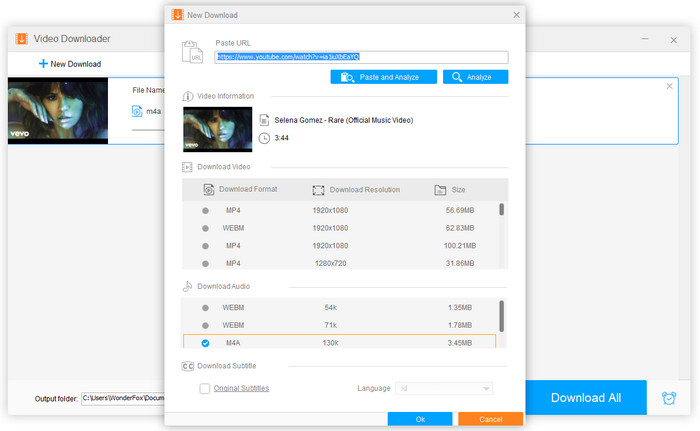Screen dimensions: 700x431
Task: Click the Vevo thumbnail in main window
Action: point(58,111)
